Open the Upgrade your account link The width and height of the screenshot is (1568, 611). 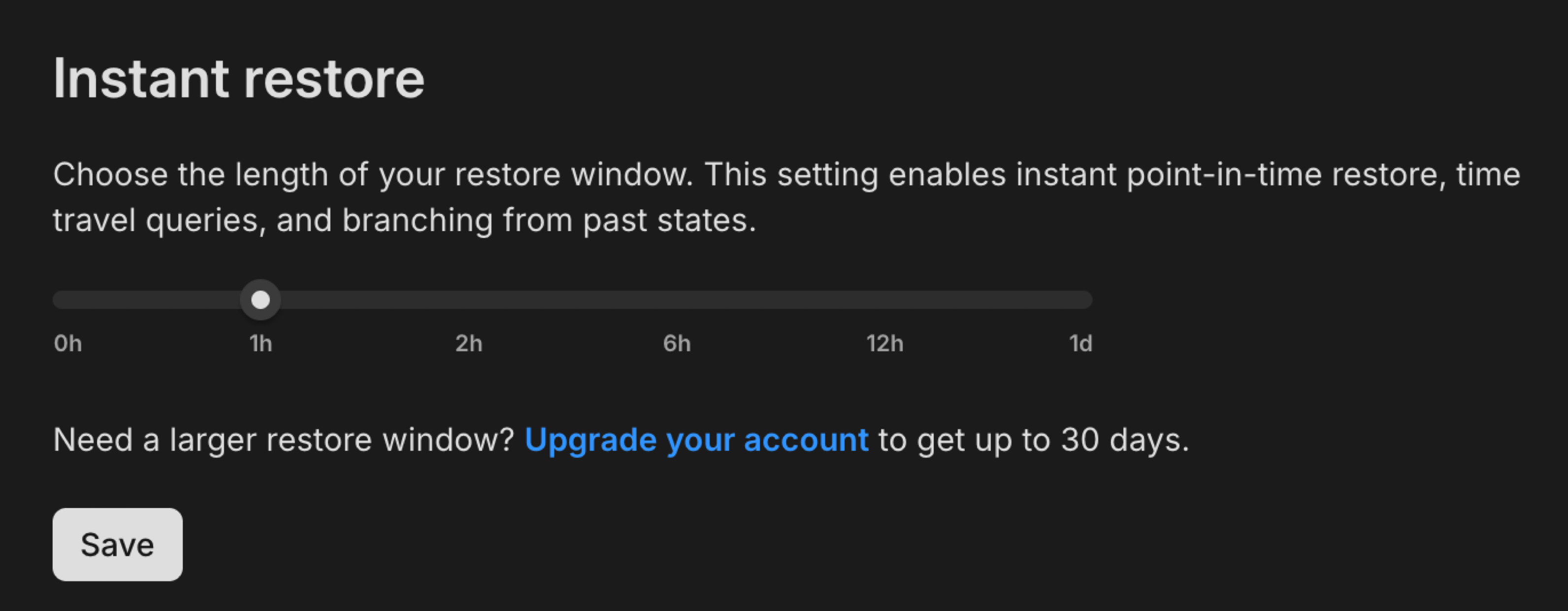click(697, 439)
